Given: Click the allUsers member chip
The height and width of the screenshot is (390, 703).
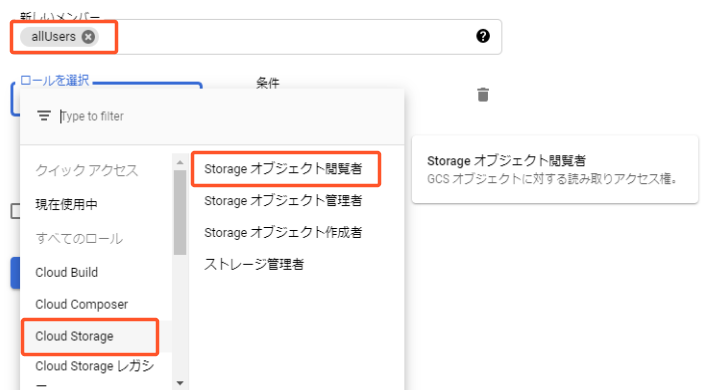Looking at the screenshot, I should pyautogui.click(x=53, y=37).
